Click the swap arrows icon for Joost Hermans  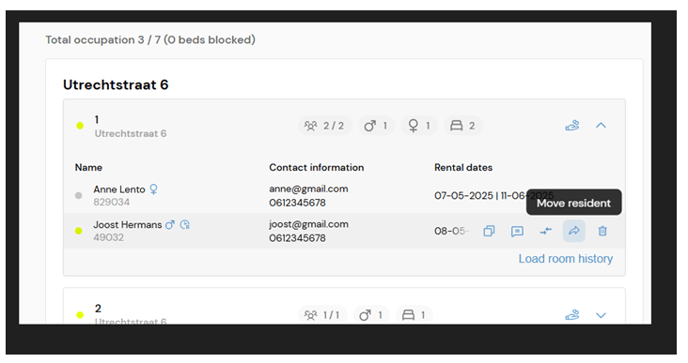tap(545, 231)
